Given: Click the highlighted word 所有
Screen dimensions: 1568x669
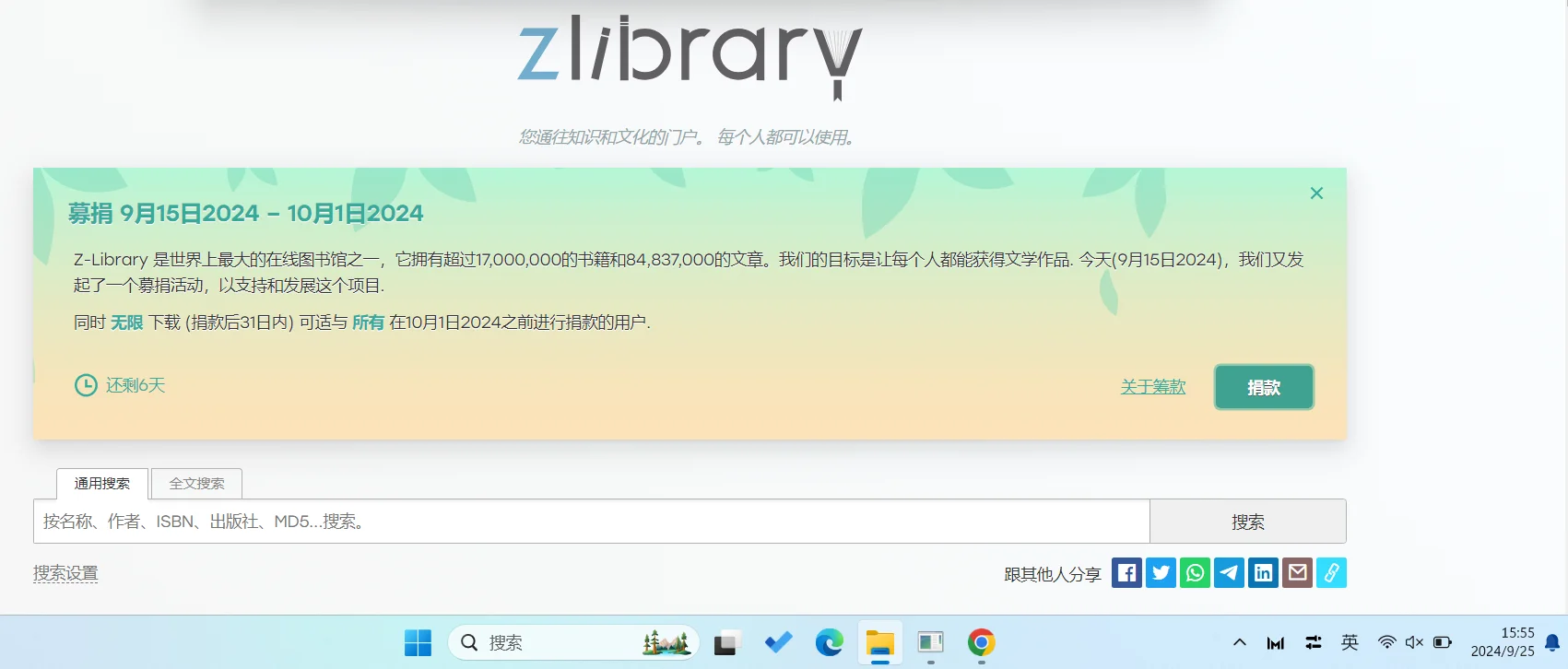Looking at the screenshot, I should click(369, 323).
